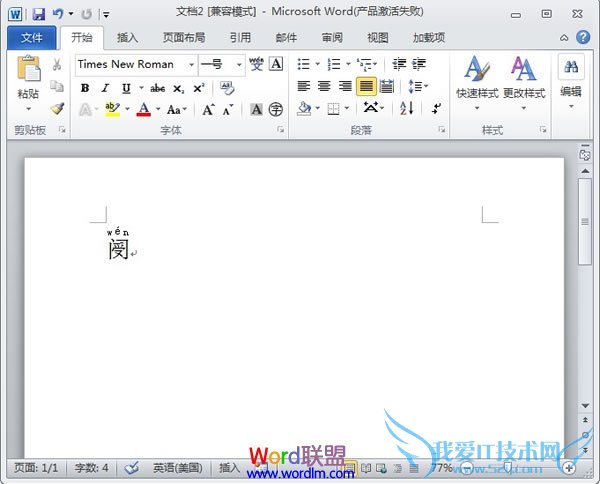Image resolution: width=600 pixels, height=484 pixels.
Task: Open Customize Quick Access Toolbar menu
Action: [x=105, y=15]
